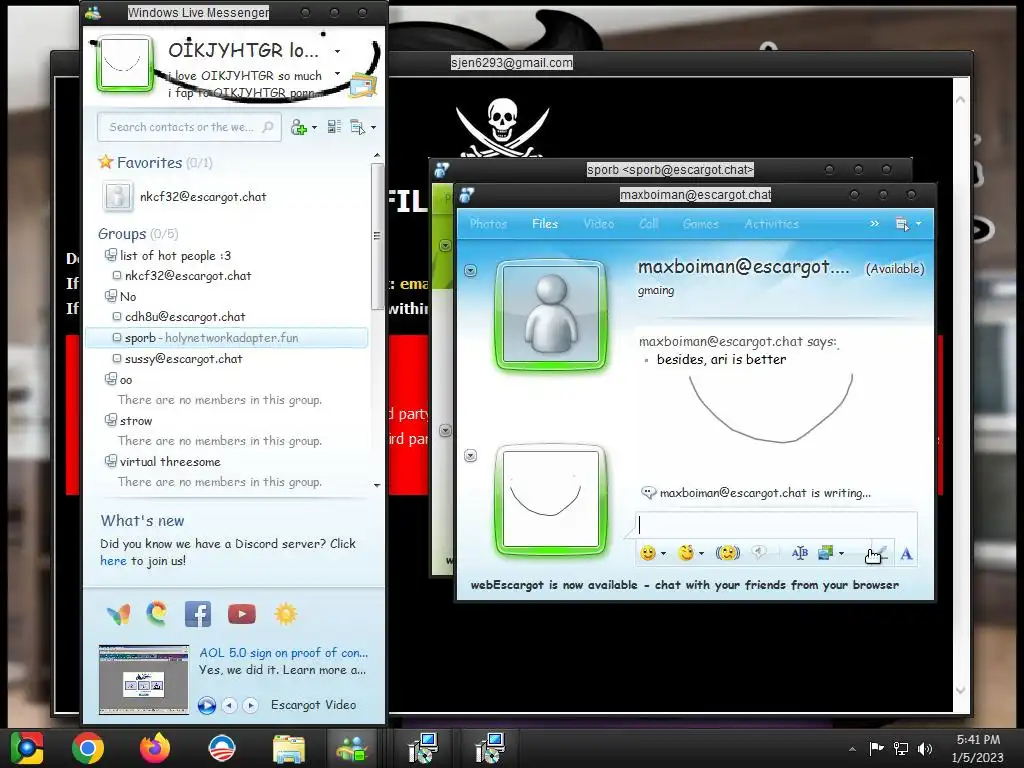Select cdh8u@escargot.chat contact
This screenshot has height=768, width=1024.
point(185,317)
